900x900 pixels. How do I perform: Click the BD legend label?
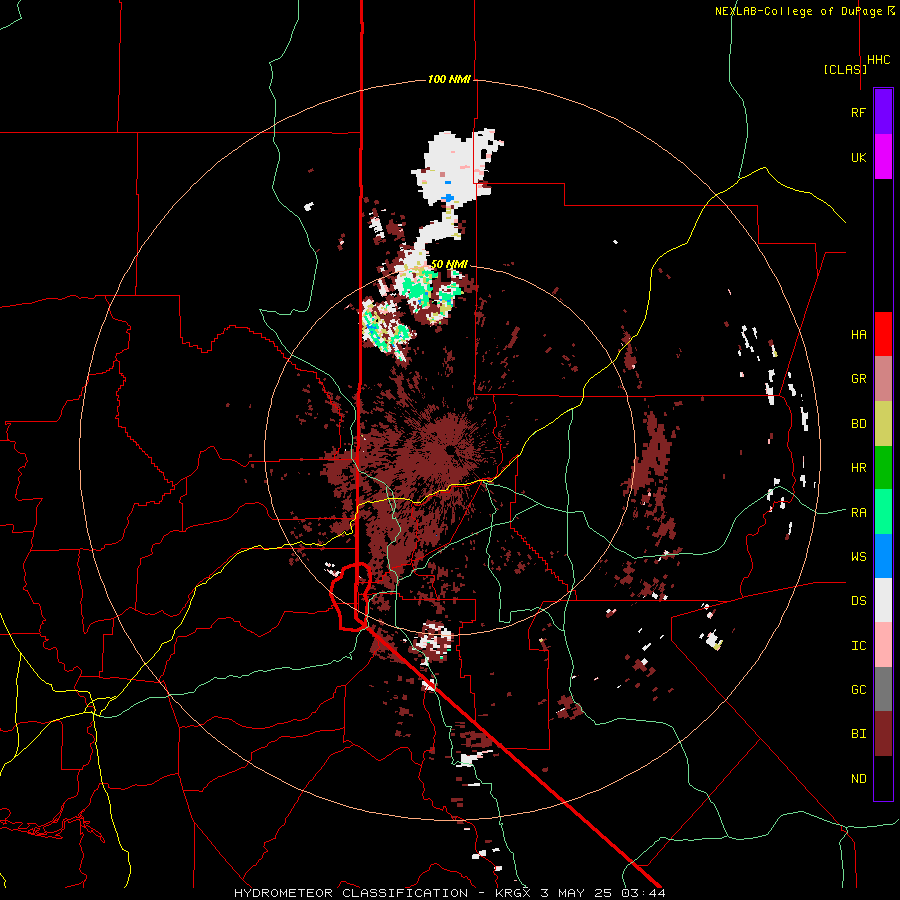click(858, 424)
